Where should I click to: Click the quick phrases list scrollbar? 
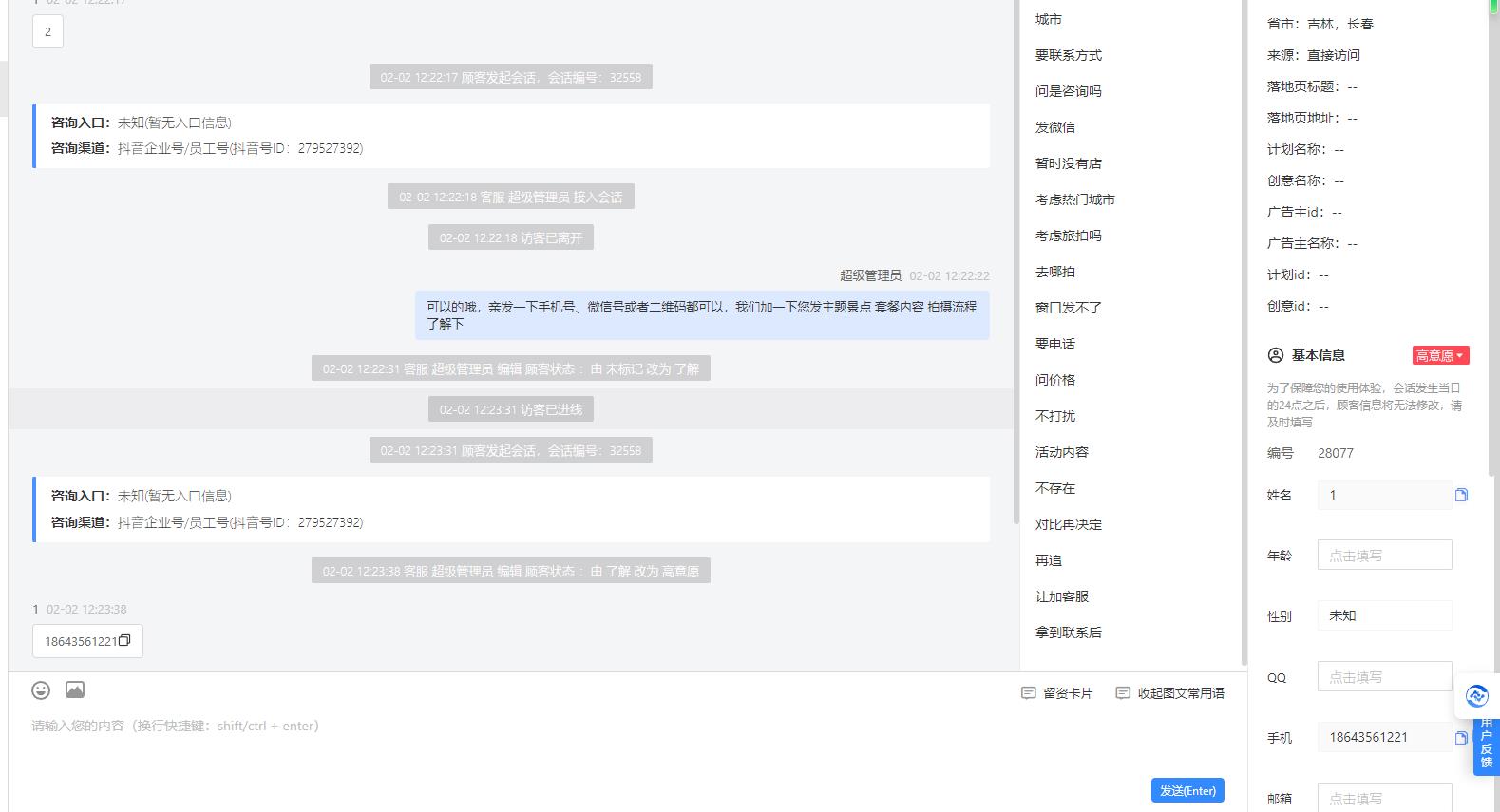coord(1244,332)
